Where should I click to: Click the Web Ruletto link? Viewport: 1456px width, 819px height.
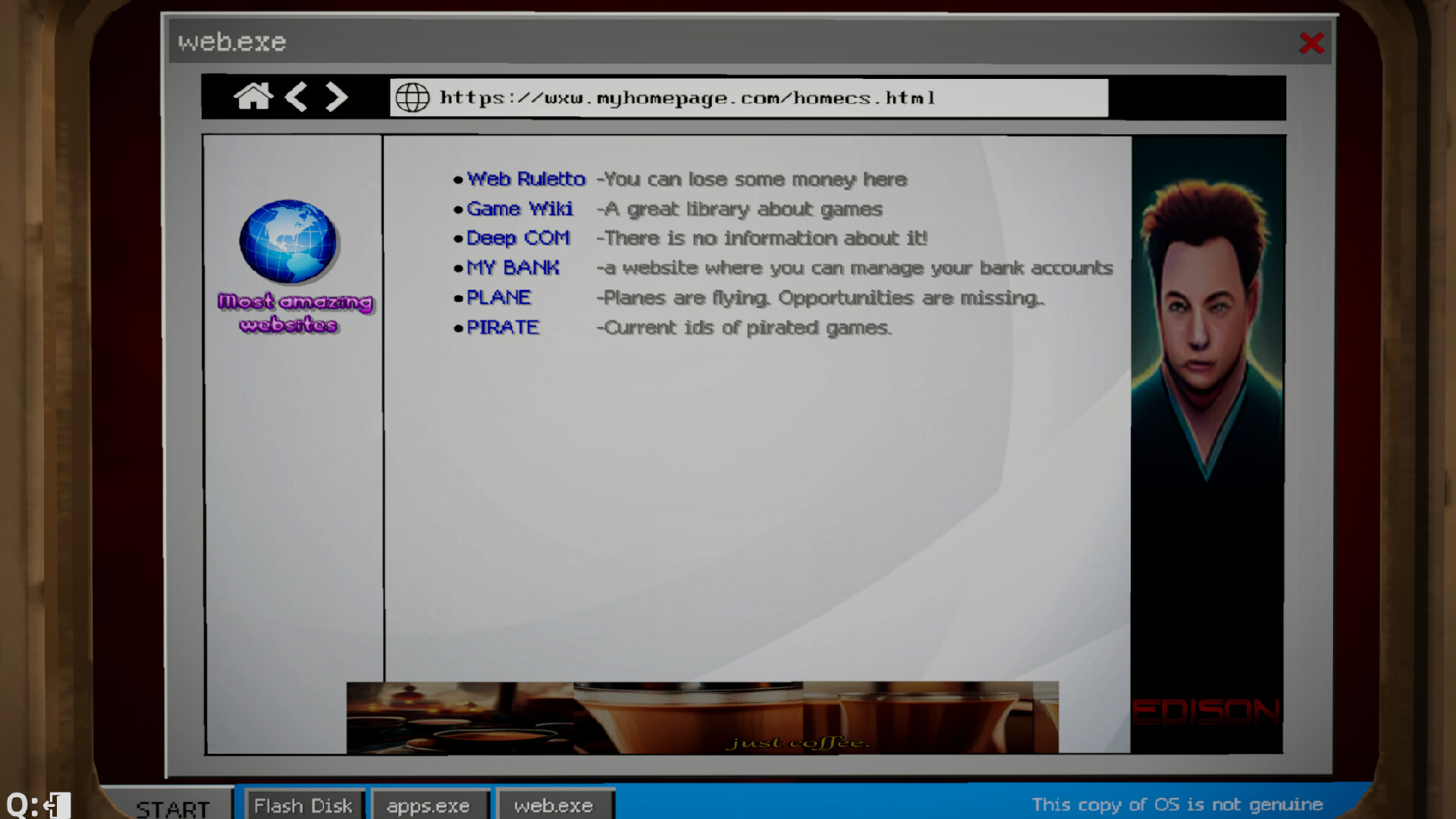525,178
